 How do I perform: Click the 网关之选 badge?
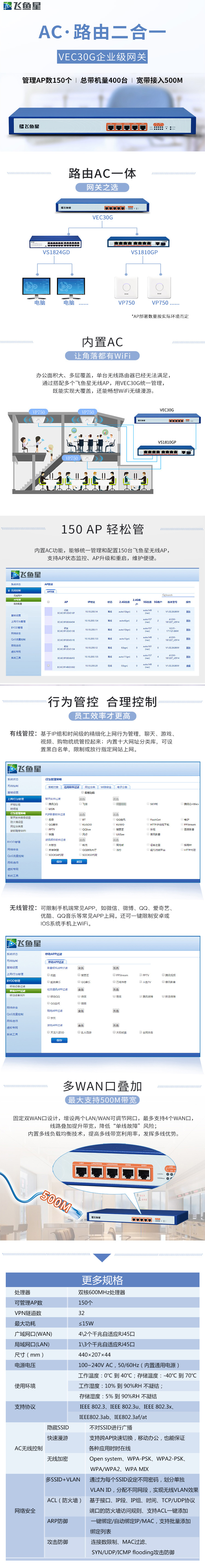(x=103, y=188)
